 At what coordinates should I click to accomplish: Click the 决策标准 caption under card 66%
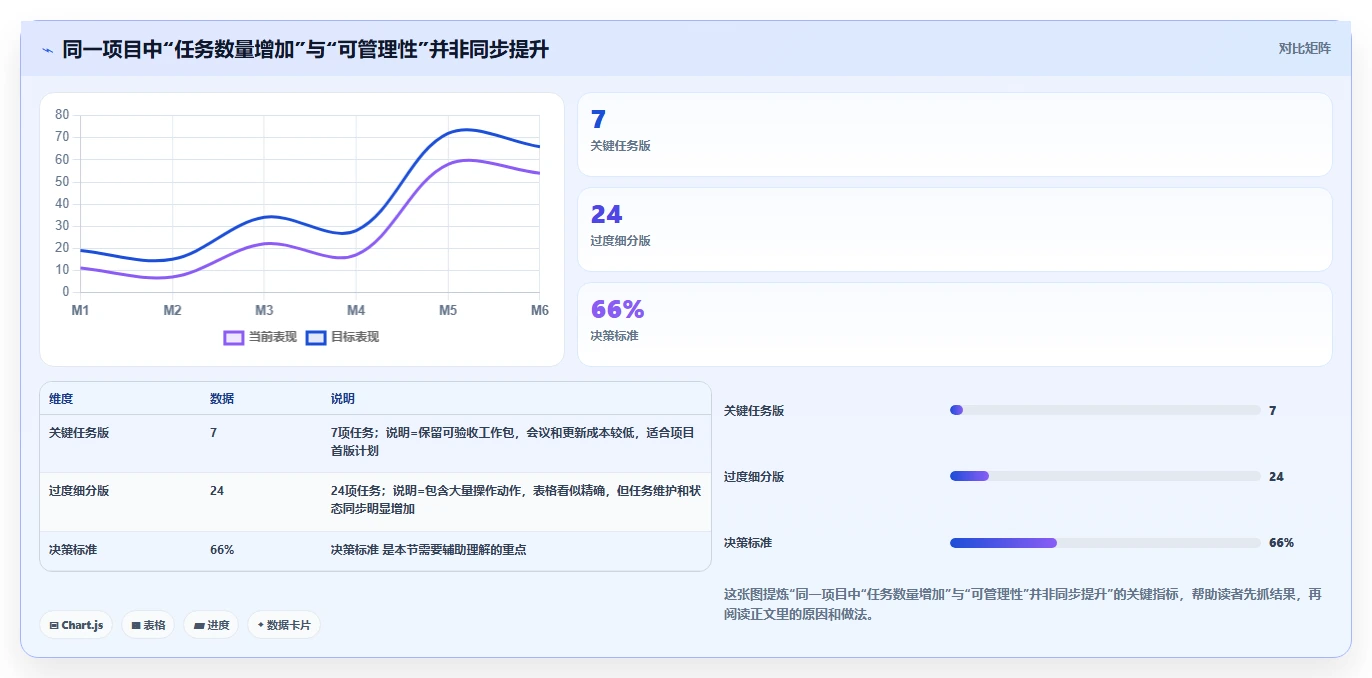[614, 336]
